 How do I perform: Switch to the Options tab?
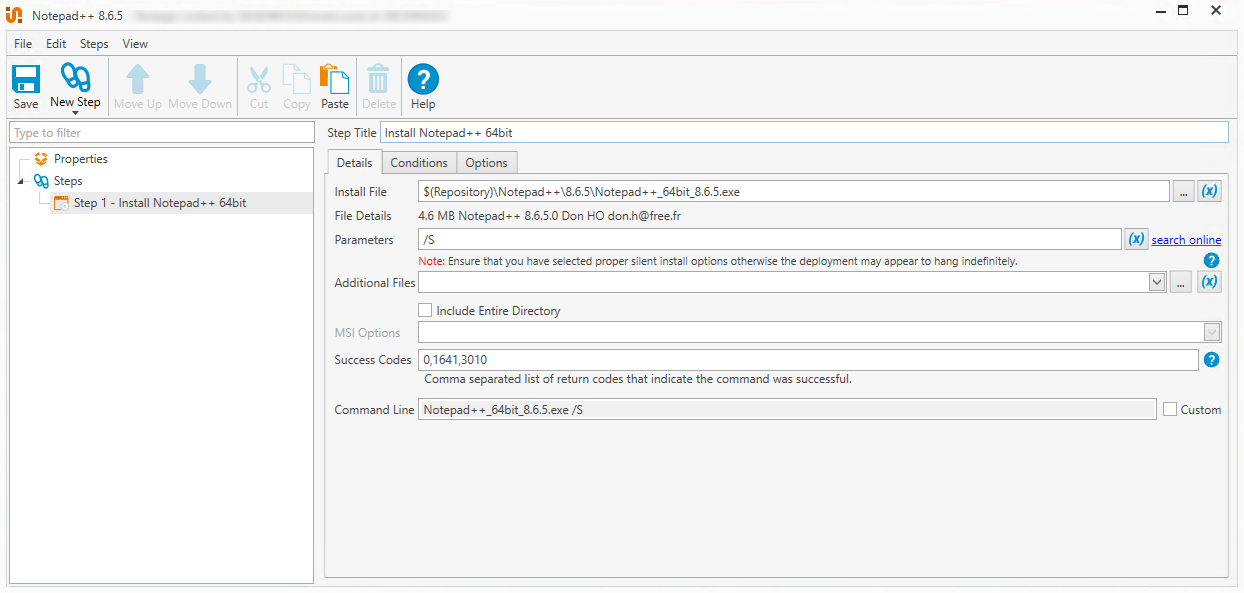click(x=487, y=162)
